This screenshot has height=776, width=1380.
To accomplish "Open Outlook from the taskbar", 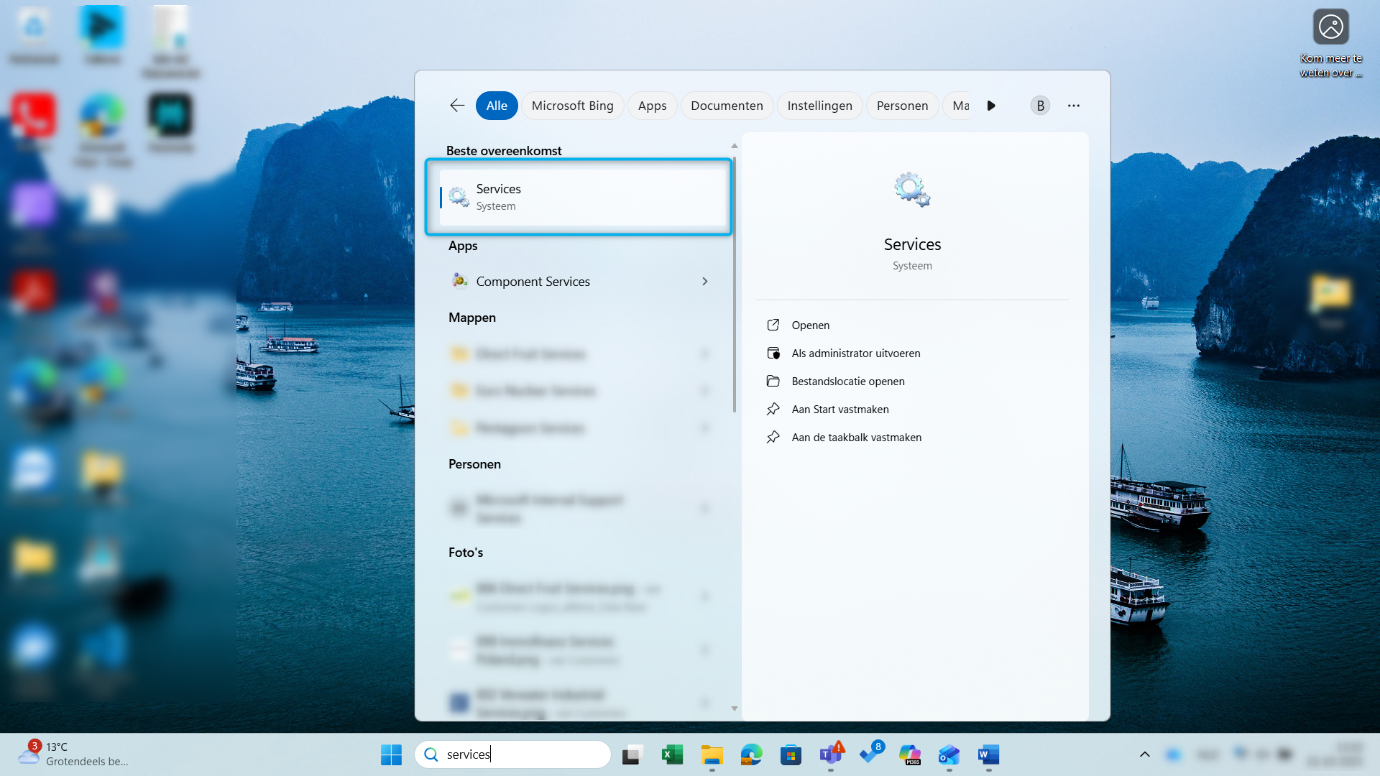I will [949, 755].
